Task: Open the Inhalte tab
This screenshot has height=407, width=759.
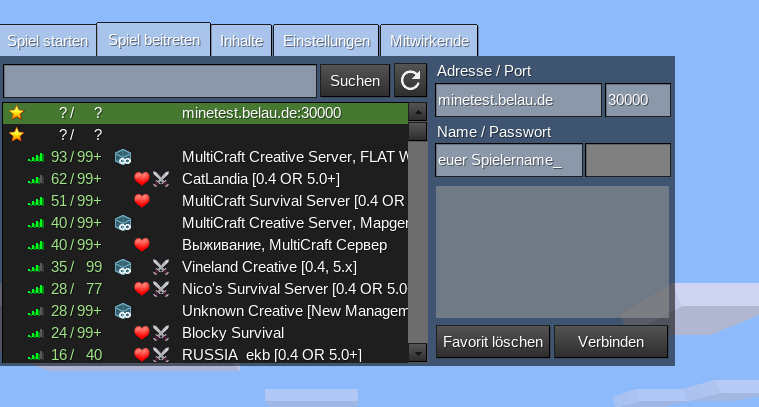Action: (241, 41)
